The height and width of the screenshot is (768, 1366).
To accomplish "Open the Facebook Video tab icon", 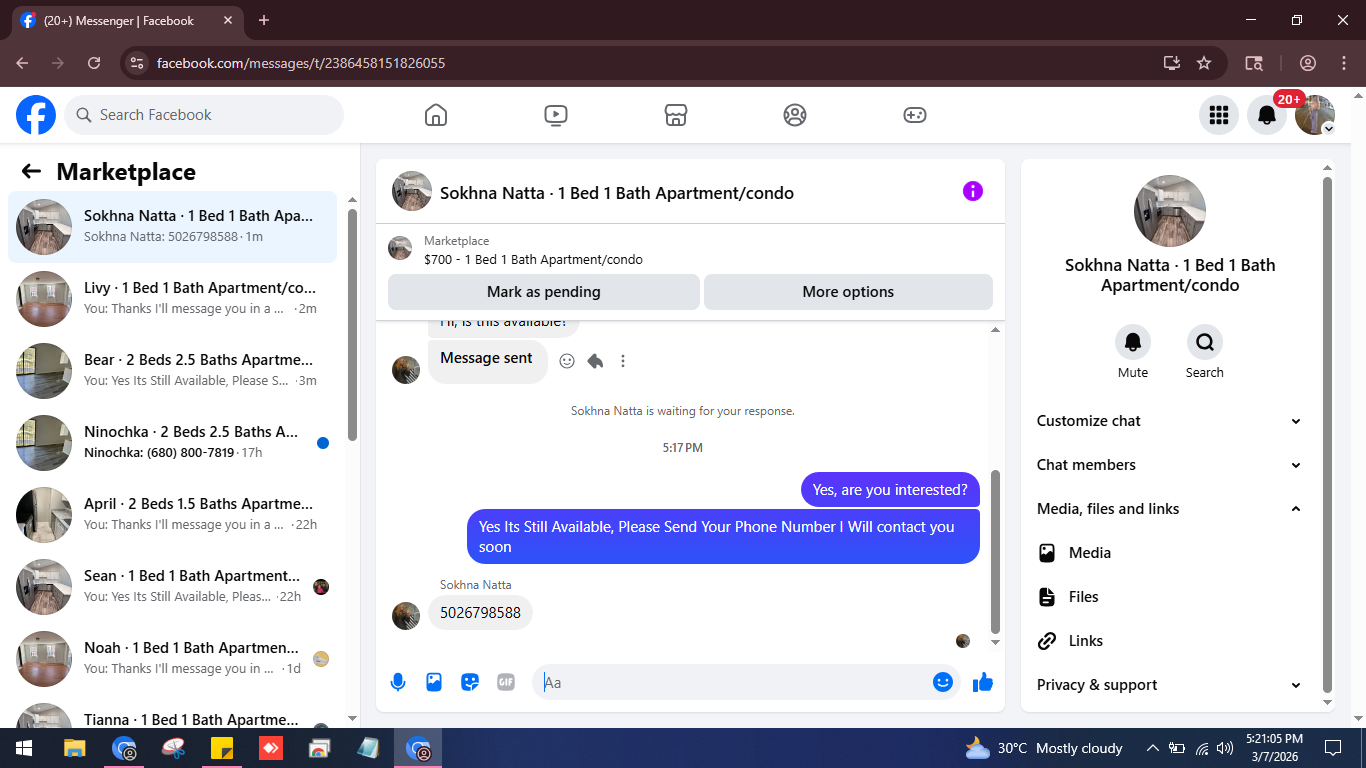I will [x=556, y=115].
